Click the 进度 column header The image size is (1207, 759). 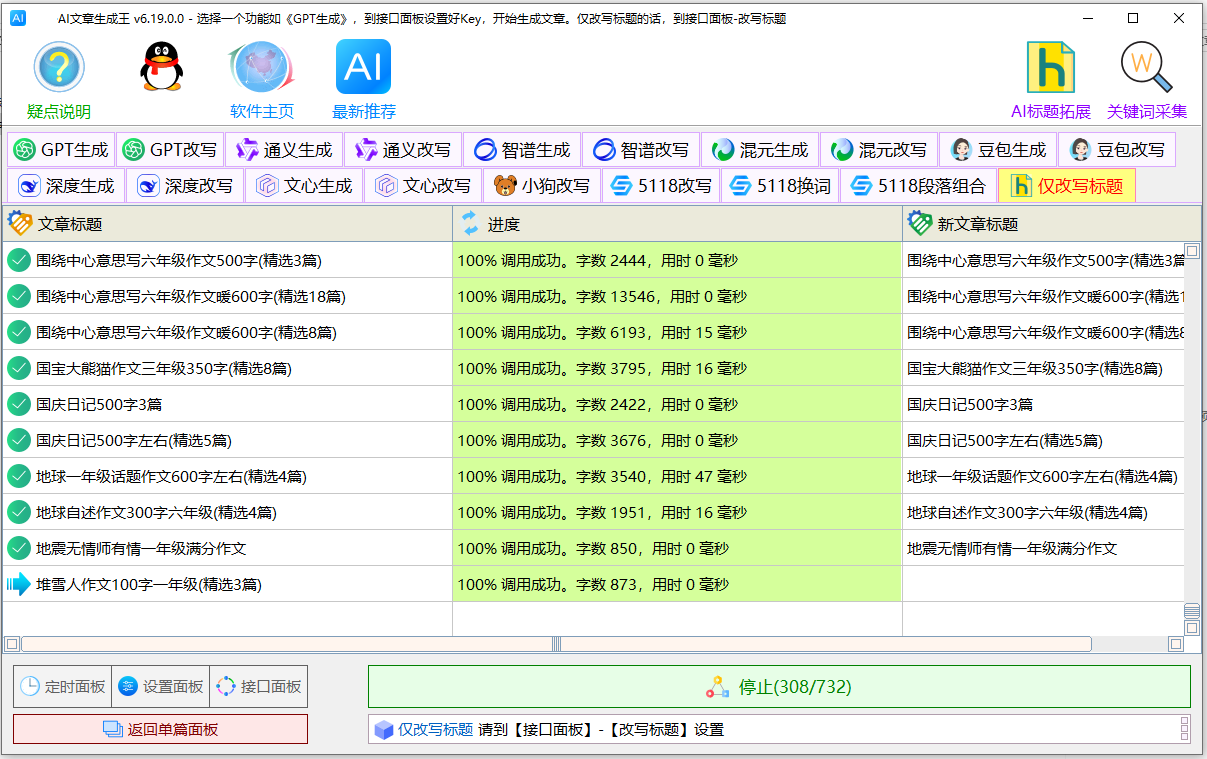pos(677,224)
